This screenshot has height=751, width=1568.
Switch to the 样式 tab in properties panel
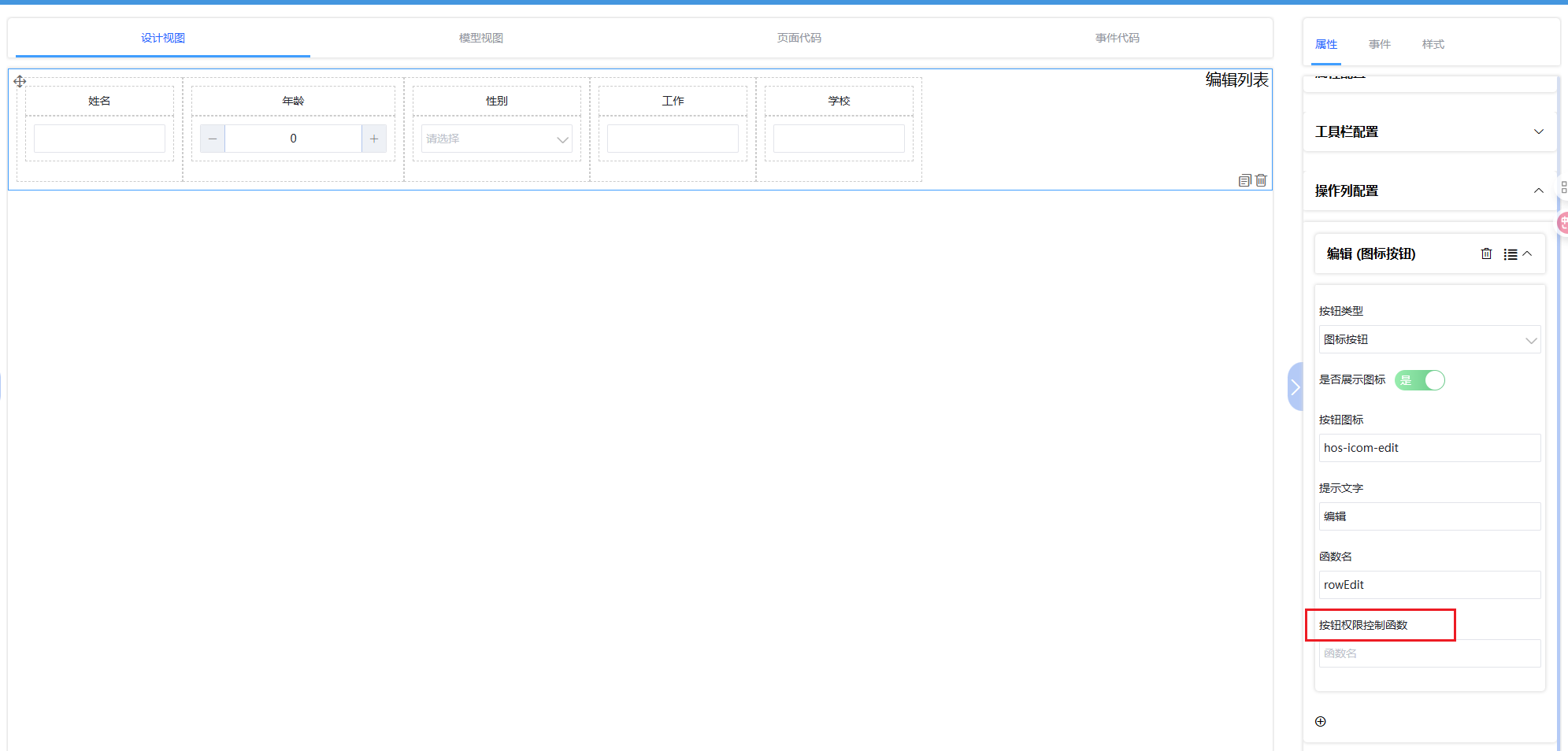coord(1433,44)
